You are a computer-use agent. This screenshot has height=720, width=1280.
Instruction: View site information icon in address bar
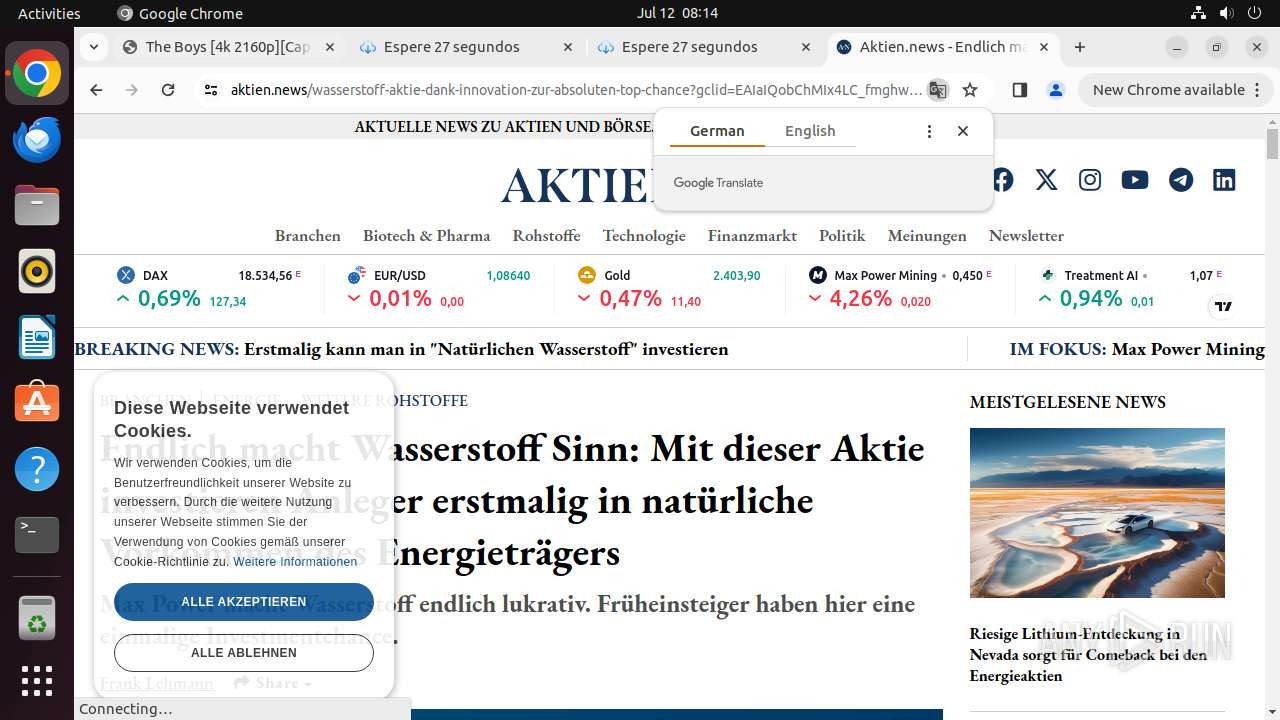[x=210, y=90]
